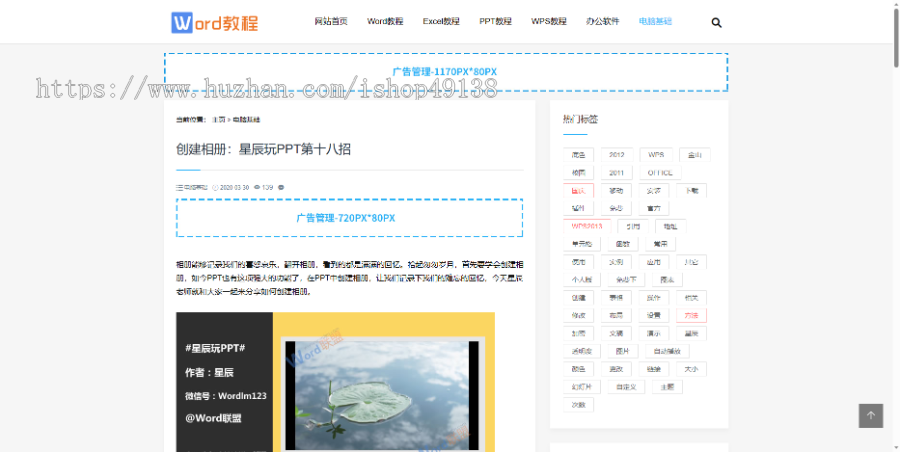Click the 次数 tag
Viewport: 900px width, 452px height.
click(x=579, y=404)
